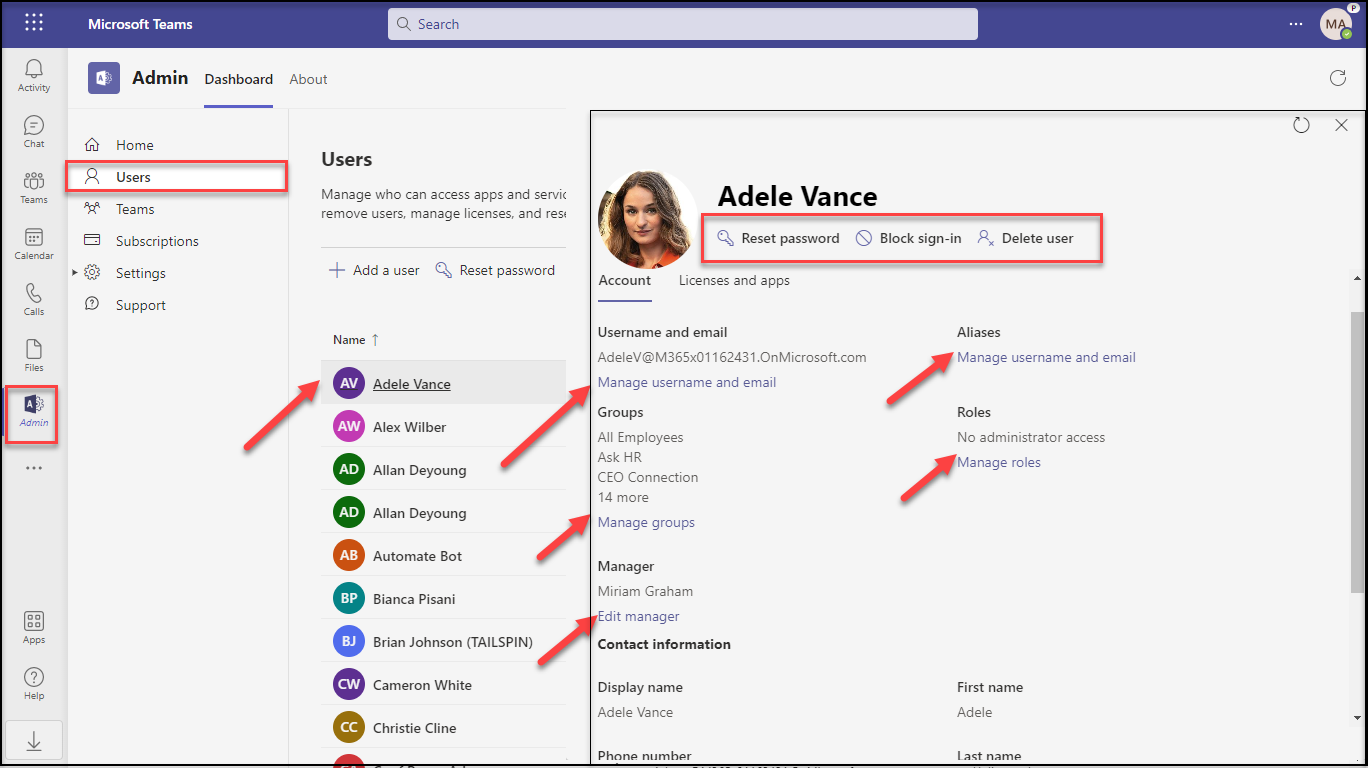Open more apps ellipsis in left rail
1368x768 pixels.
34,467
